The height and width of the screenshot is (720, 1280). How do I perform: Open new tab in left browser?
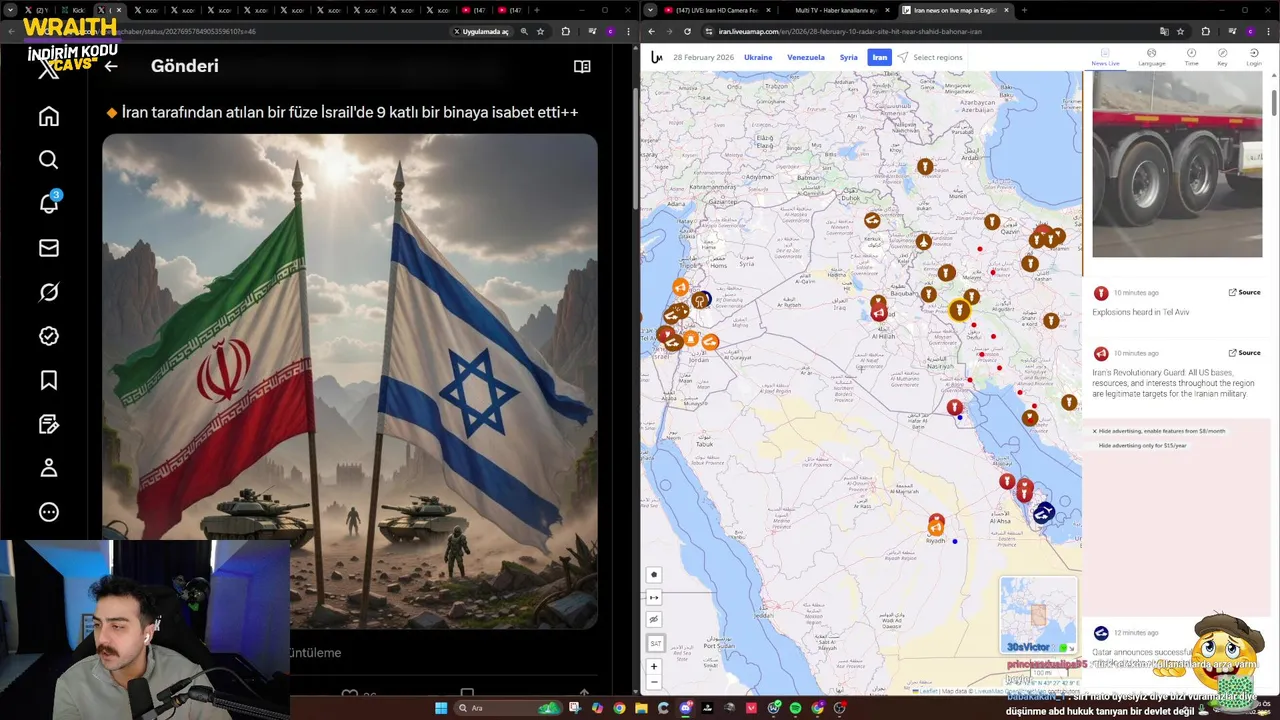[536, 10]
